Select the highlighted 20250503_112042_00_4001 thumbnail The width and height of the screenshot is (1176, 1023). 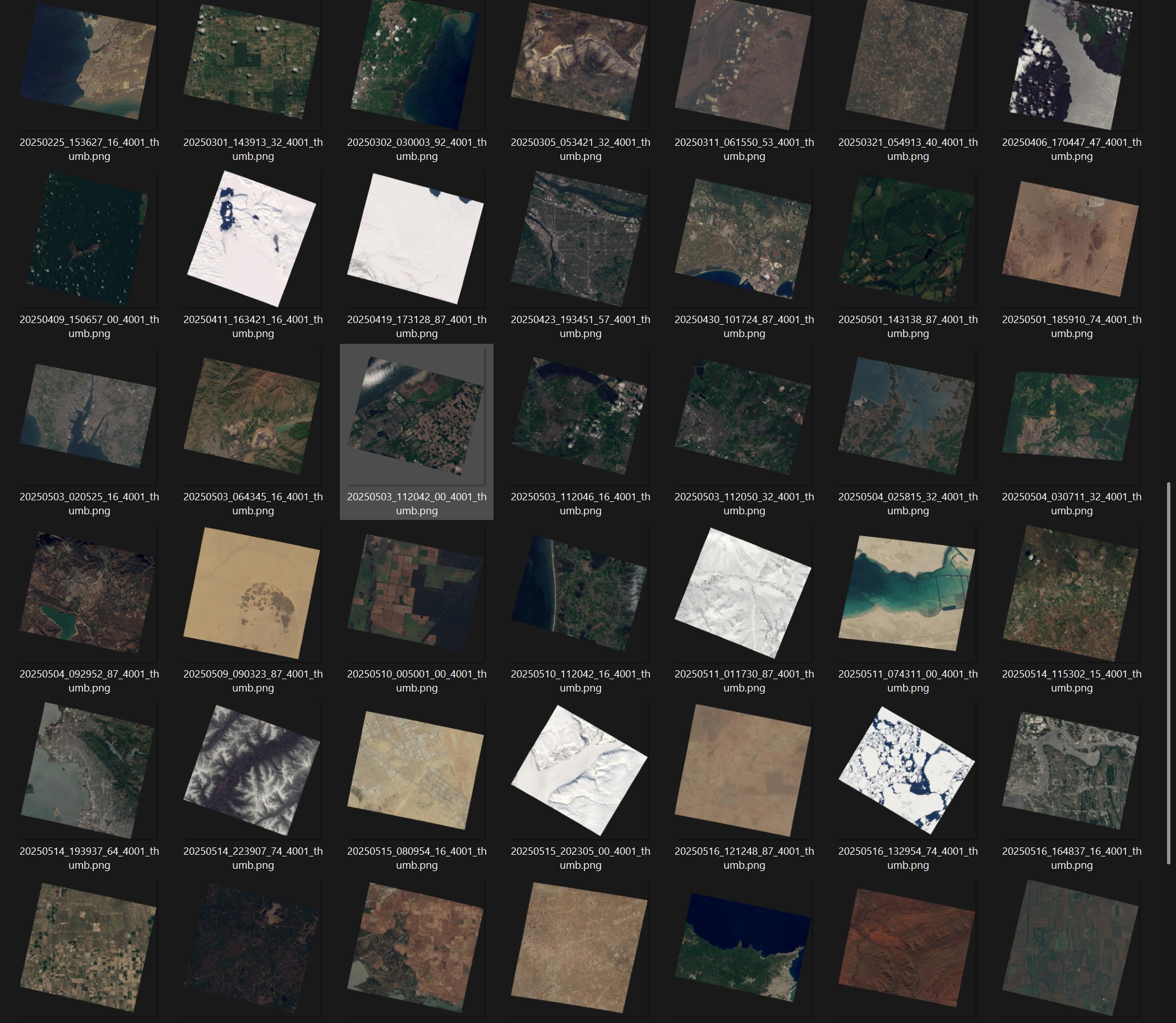(x=416, y=416)
